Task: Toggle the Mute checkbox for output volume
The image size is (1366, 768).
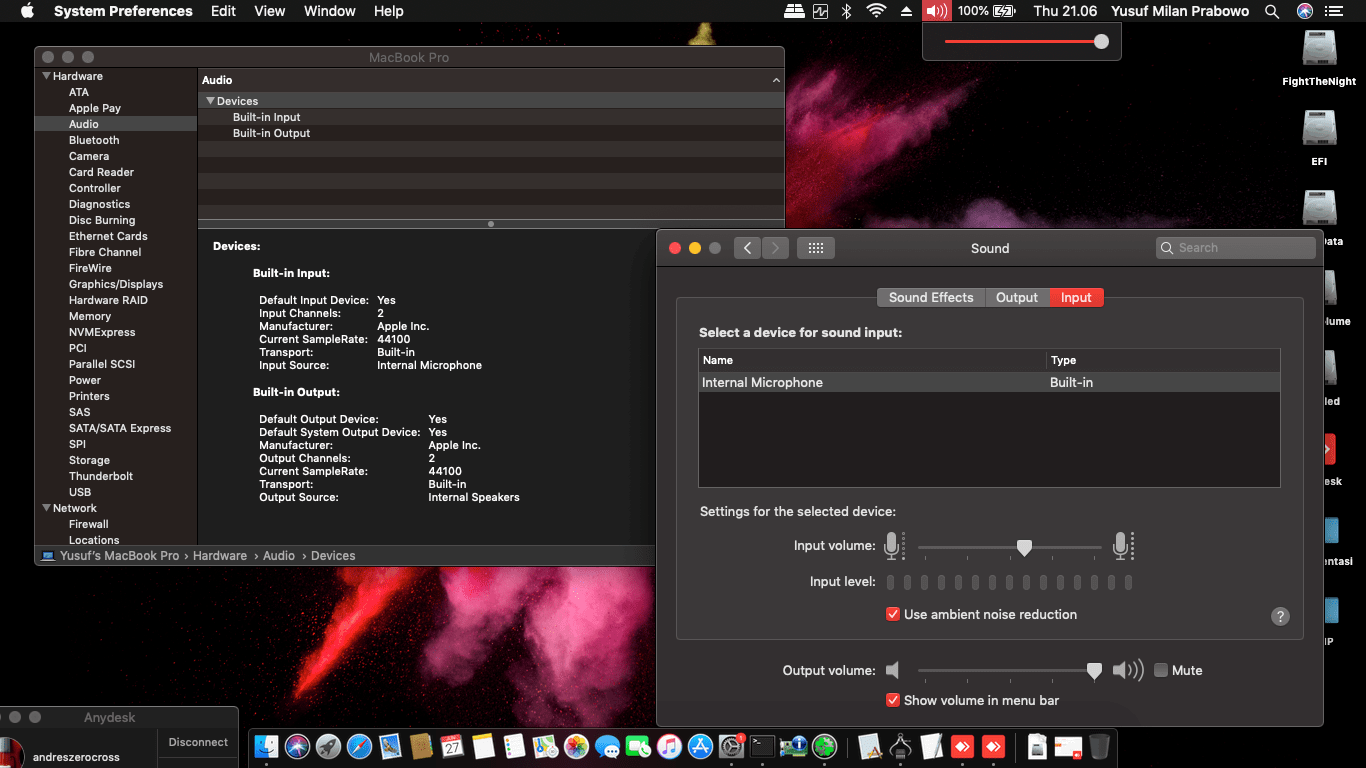Action: pos(1161,670)
